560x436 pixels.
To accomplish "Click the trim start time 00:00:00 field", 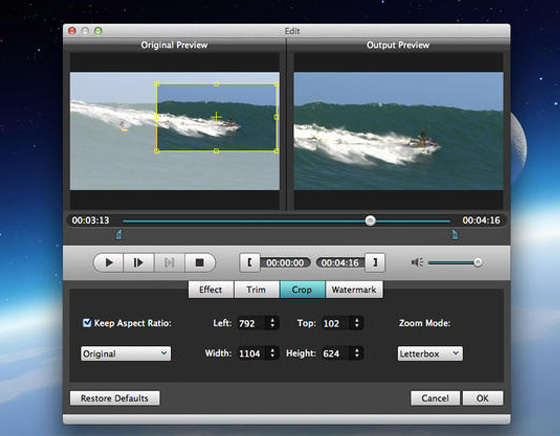I will click(285, 263).
